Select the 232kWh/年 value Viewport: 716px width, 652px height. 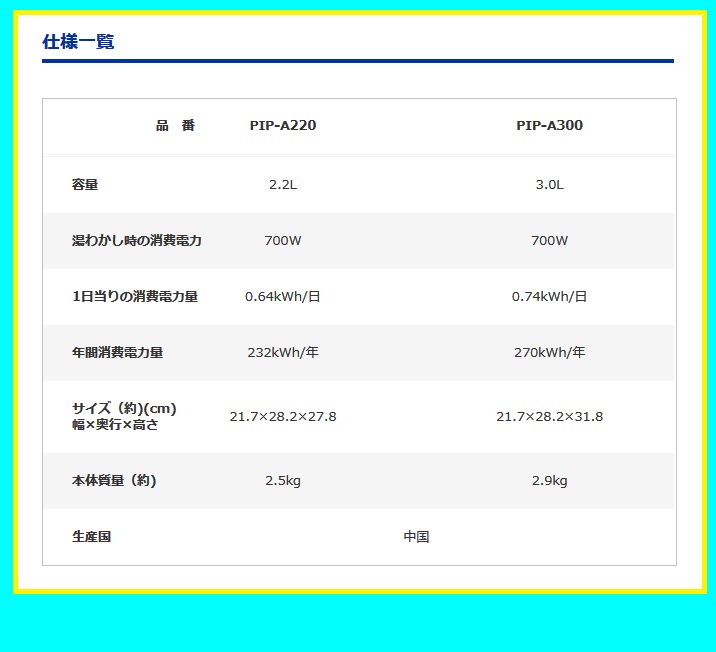[x=283, y=353]
